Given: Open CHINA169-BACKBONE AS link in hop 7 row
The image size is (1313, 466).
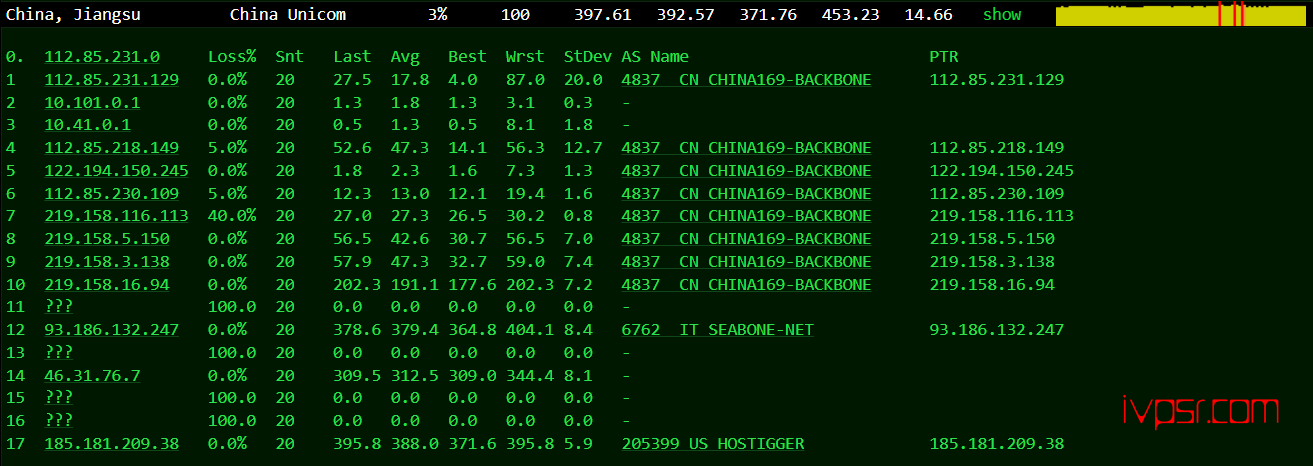Looking at the screenshot, I should pos(746,216).
